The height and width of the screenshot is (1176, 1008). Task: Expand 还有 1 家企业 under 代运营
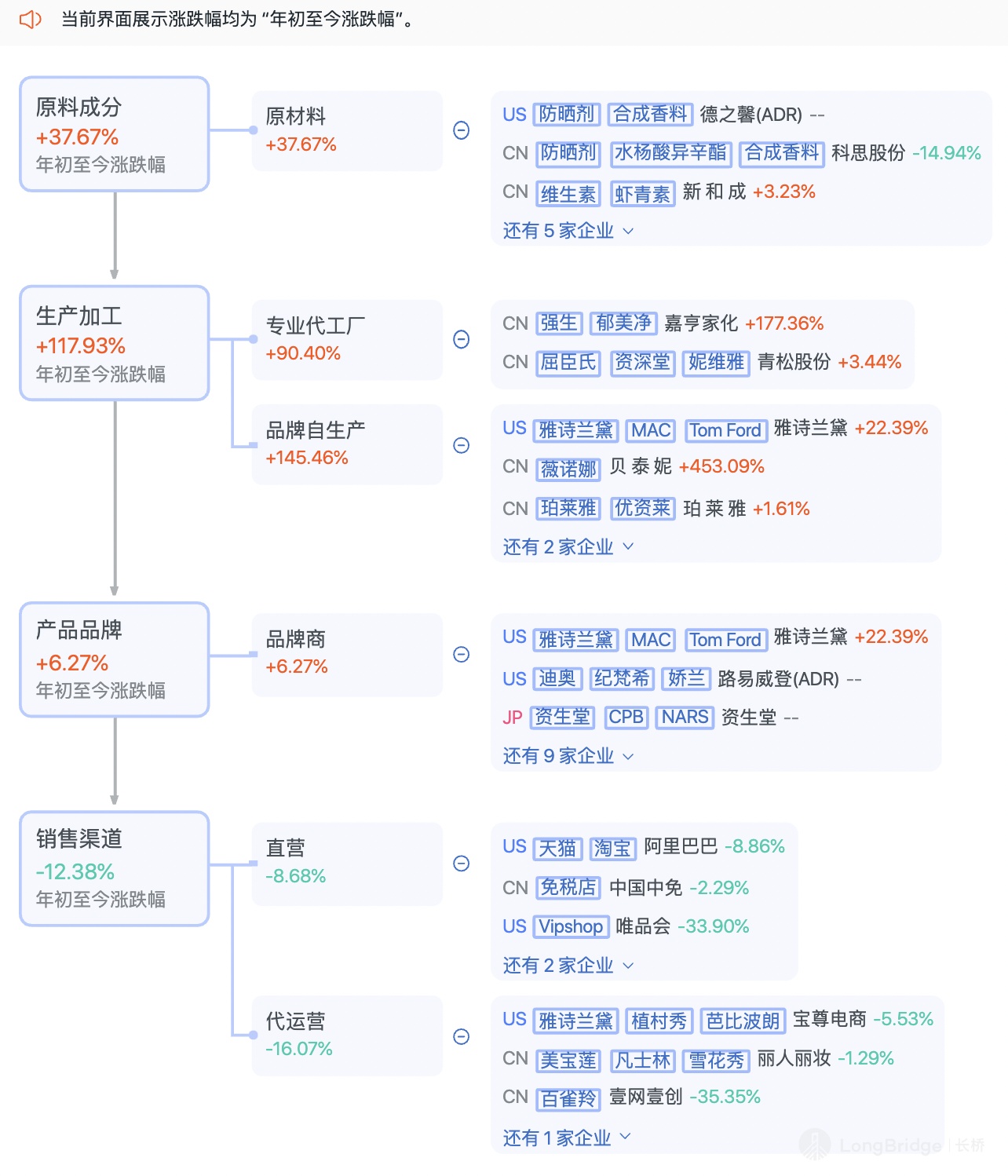click(x=566, y=1138)
